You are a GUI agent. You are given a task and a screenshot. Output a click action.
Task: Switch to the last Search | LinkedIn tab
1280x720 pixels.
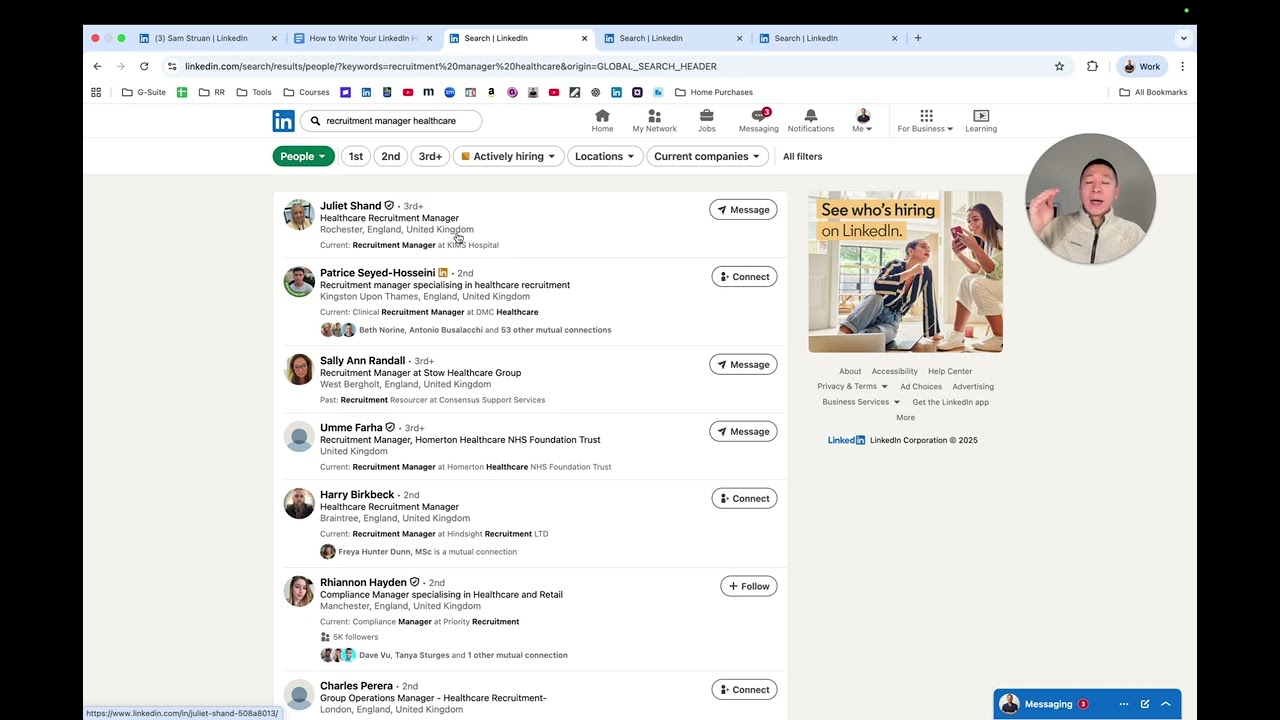(828, 38)
